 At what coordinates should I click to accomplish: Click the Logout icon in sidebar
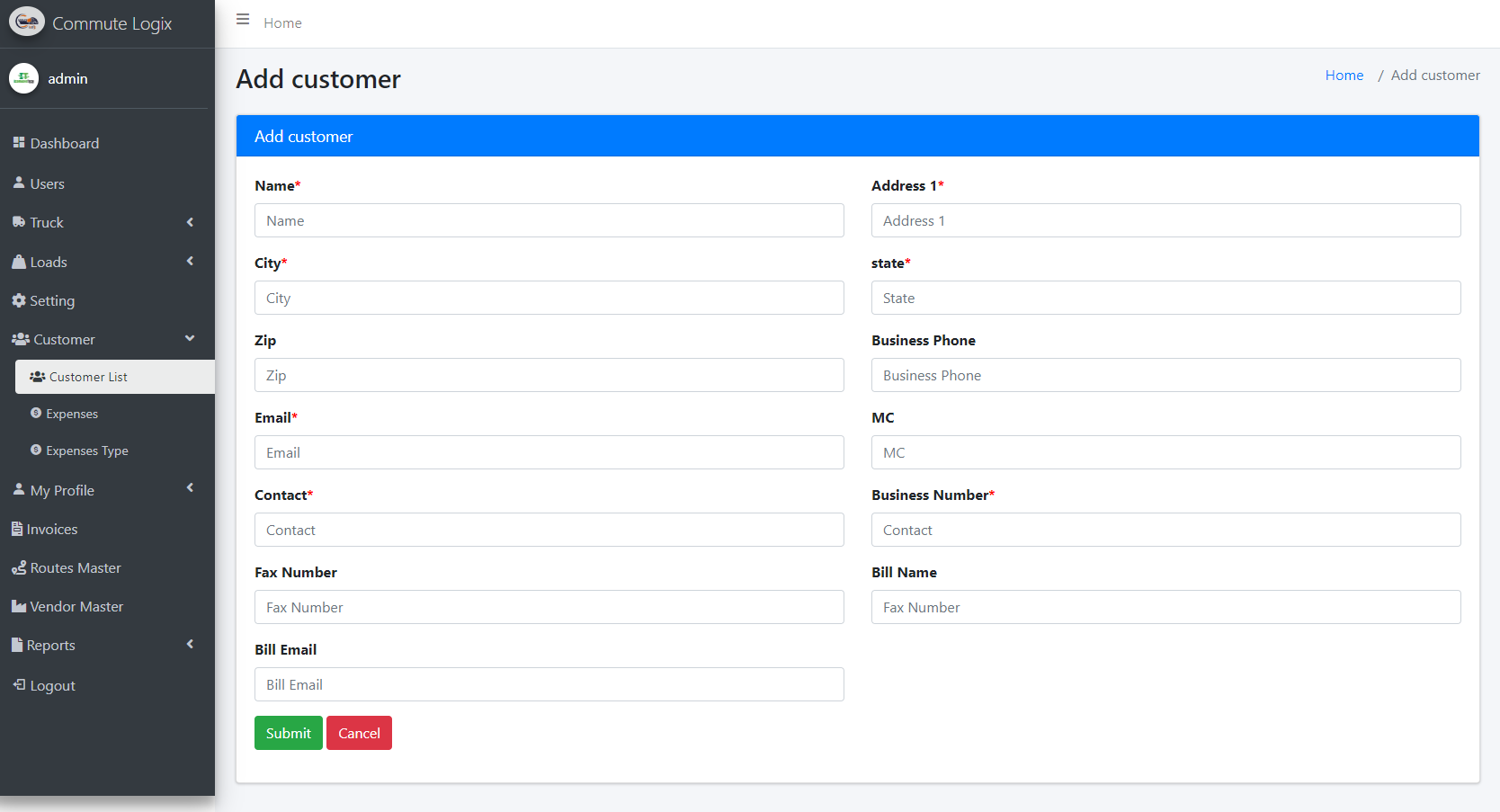(19, 685)
